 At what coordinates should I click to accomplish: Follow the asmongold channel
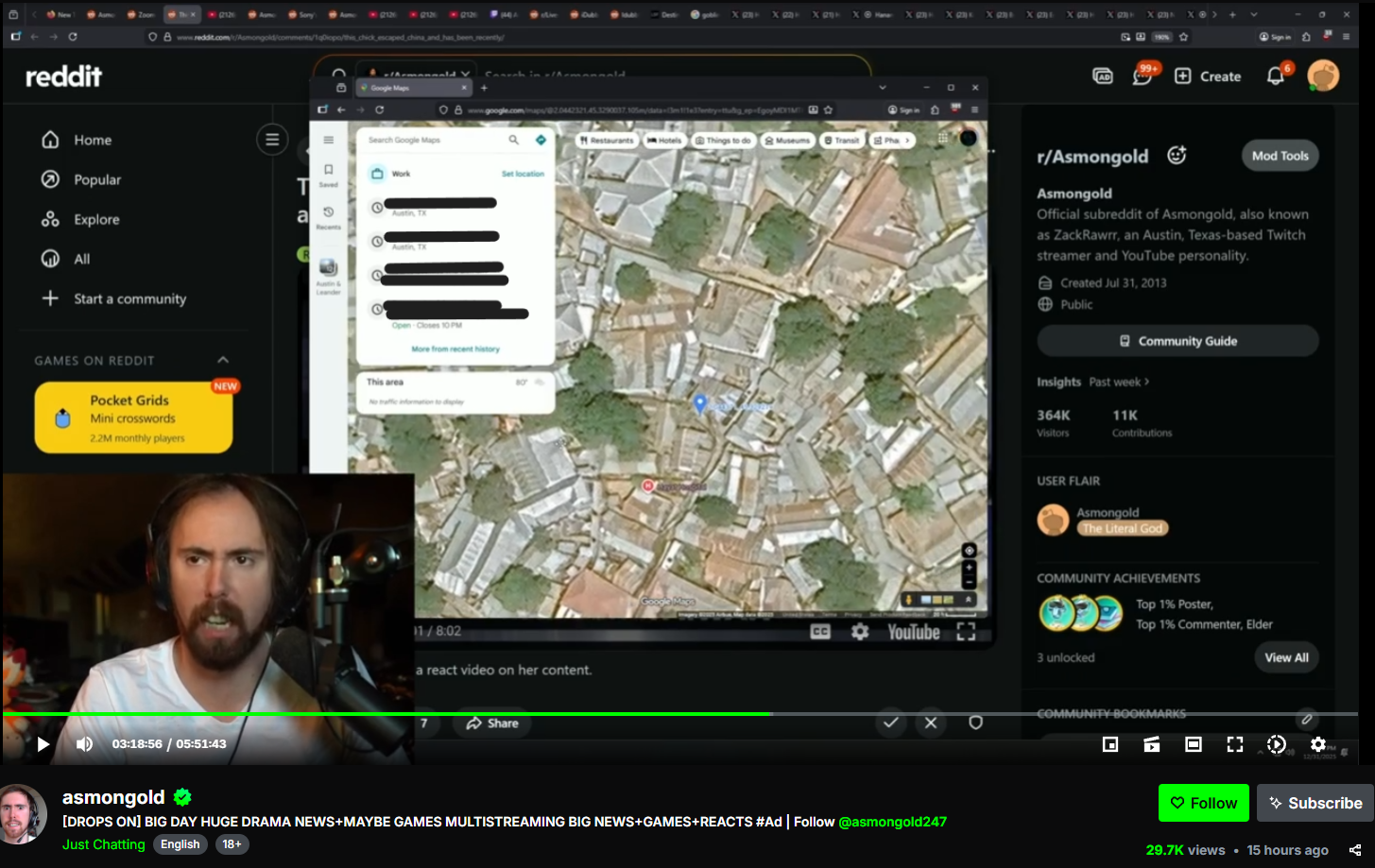pos(1203,803)
